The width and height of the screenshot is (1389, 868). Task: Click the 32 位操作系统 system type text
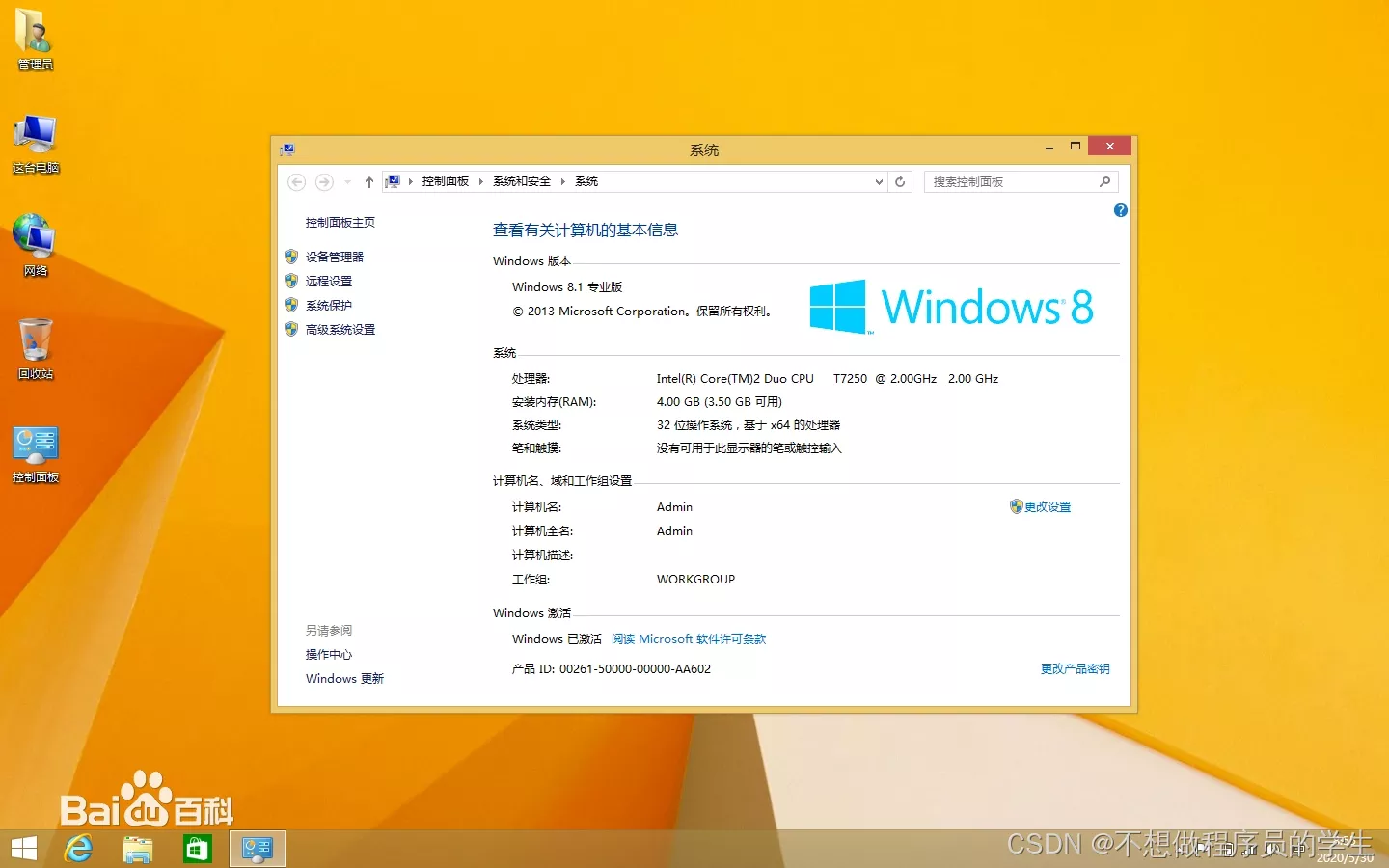coord(749,424)
